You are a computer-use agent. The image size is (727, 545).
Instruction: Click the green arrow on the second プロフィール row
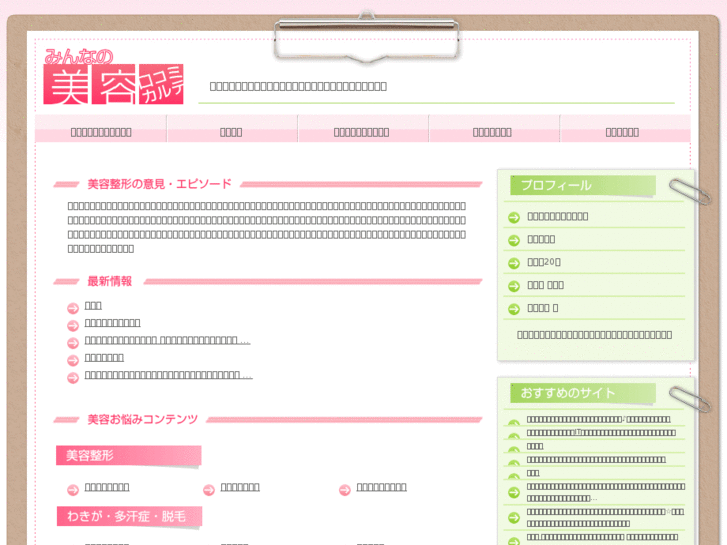(x=514, y=240)
